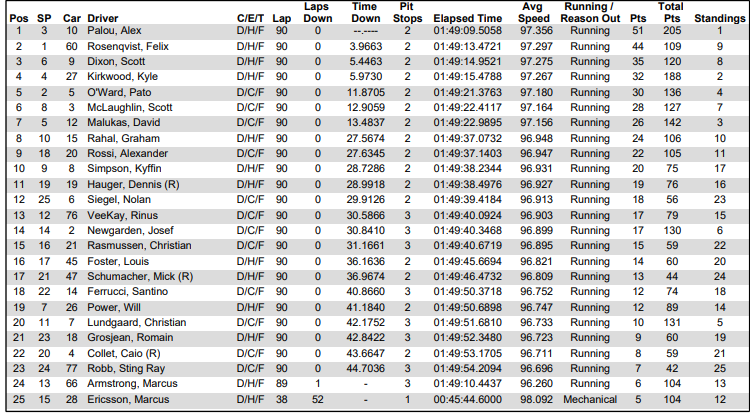Image resolution: width=755 pixels, height=414 pixels.
Task: Click the Elapsed Time column header
Action: [x=468, y=18]
